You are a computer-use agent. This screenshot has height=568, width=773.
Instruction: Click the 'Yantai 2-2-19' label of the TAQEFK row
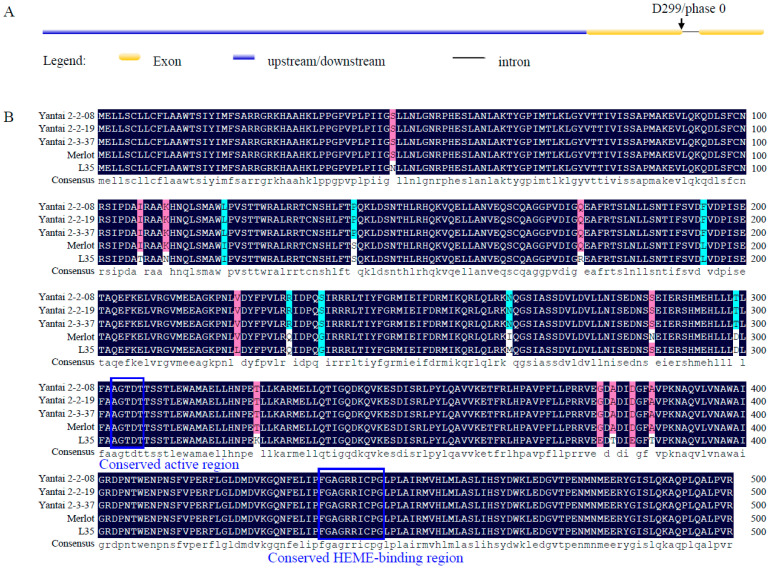pyautogui.click(x=66, y=311)
